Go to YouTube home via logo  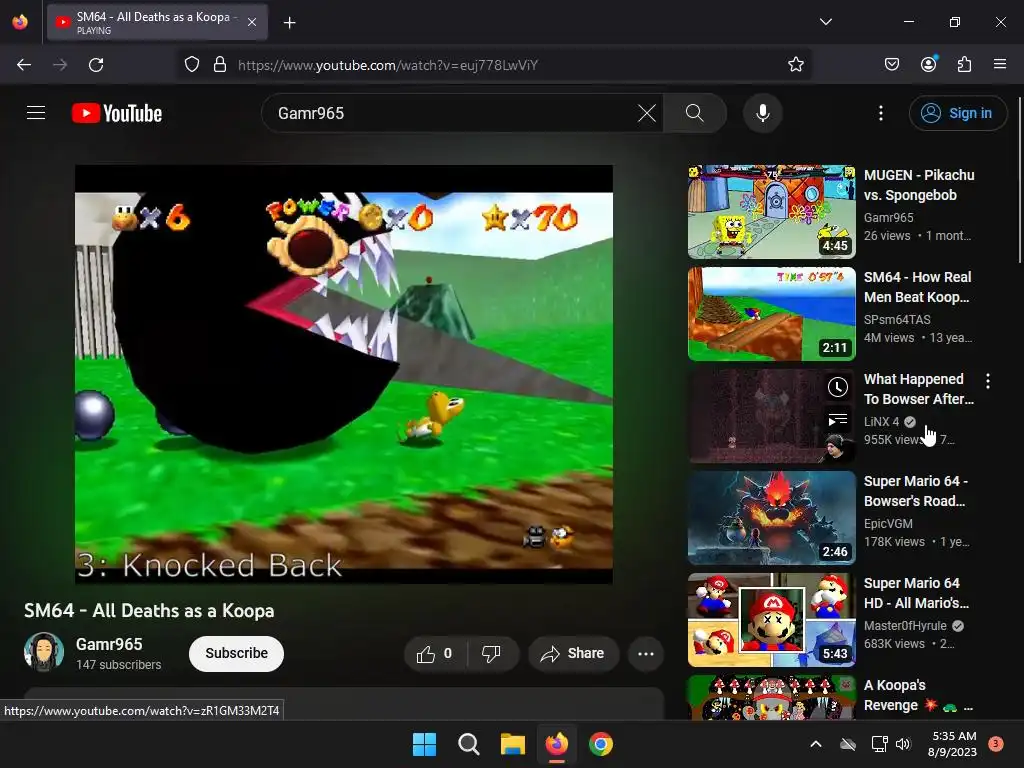(117, 113)
